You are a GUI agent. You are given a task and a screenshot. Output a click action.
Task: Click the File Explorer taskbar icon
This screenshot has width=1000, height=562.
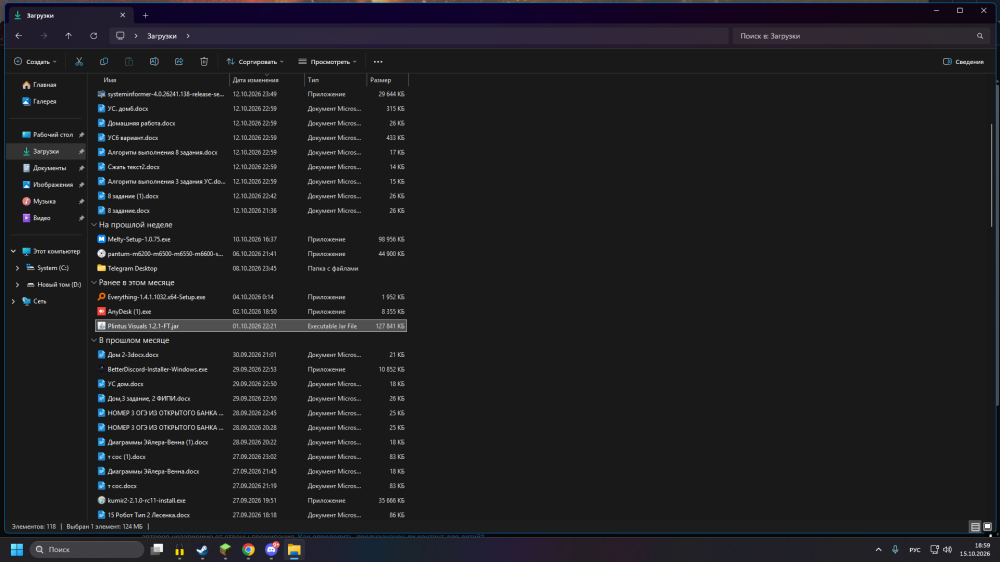pyautogui.click(x=294, y=549)
